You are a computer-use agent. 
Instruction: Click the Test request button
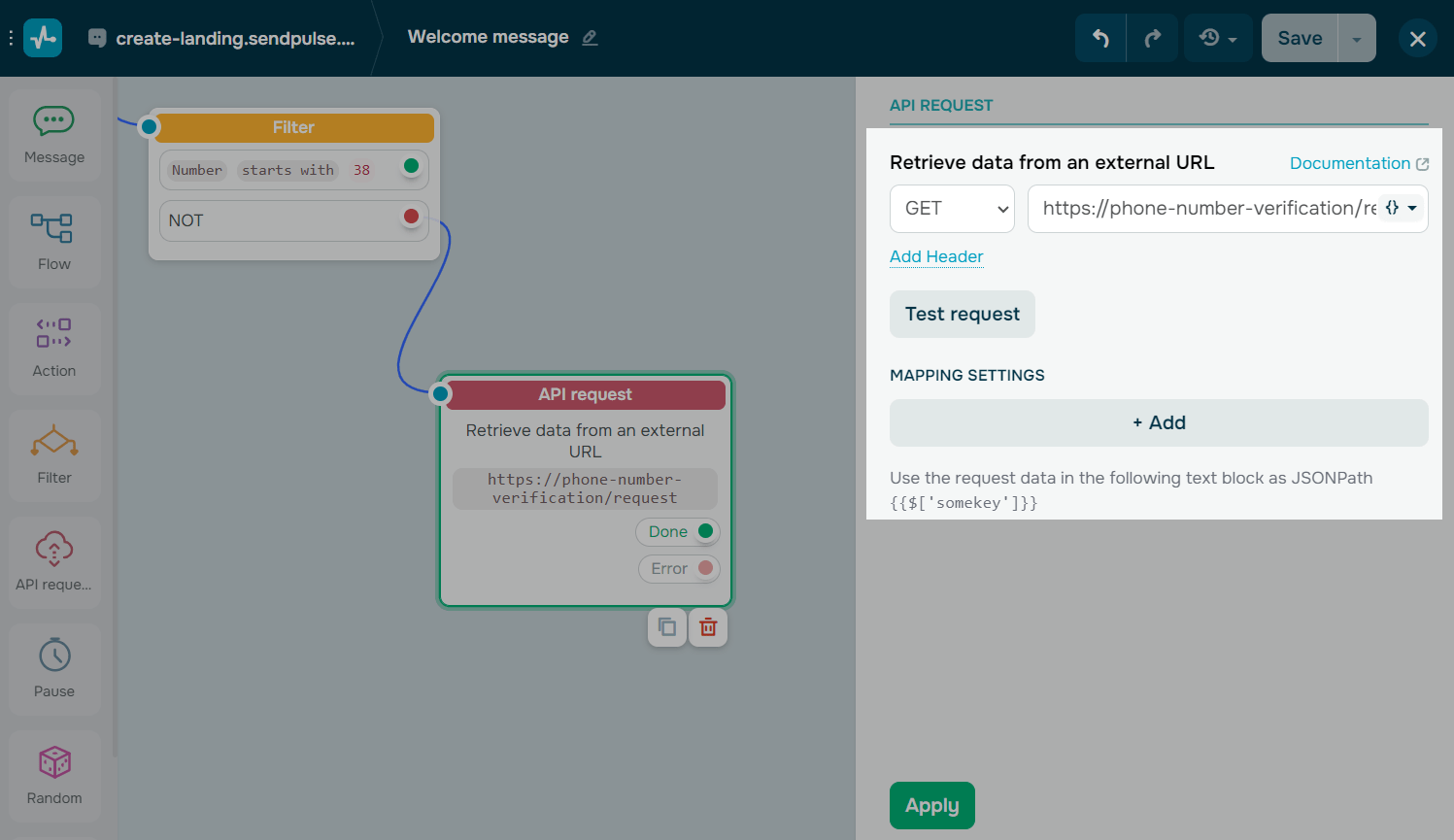pos(962,314)
